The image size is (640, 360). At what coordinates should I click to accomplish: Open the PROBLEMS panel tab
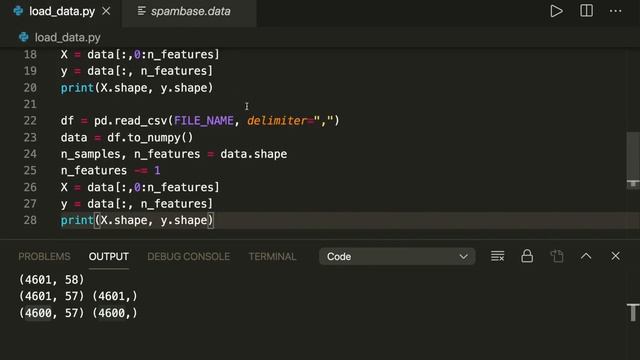(x=44, y=256)
